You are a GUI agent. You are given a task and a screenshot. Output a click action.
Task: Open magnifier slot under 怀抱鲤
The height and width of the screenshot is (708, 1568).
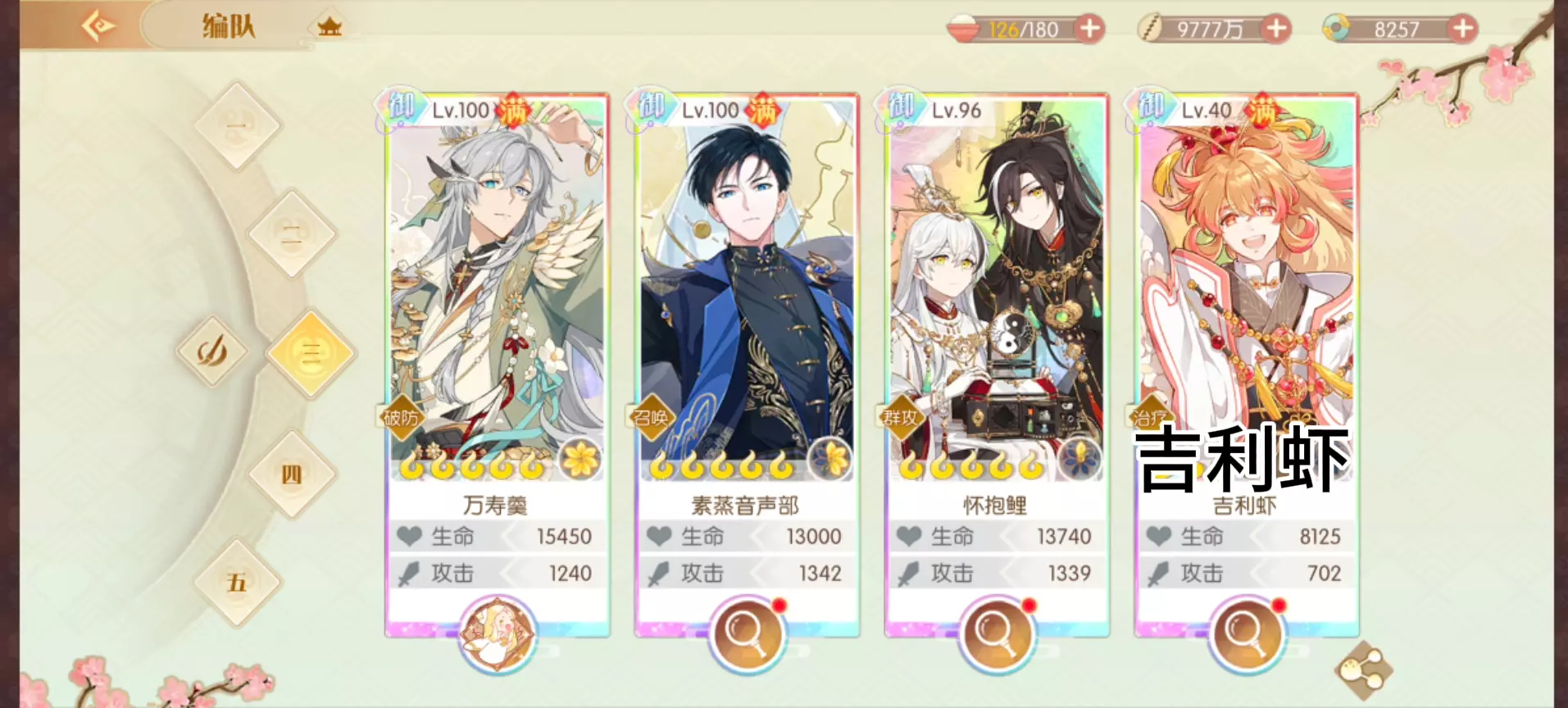[997, 633]
